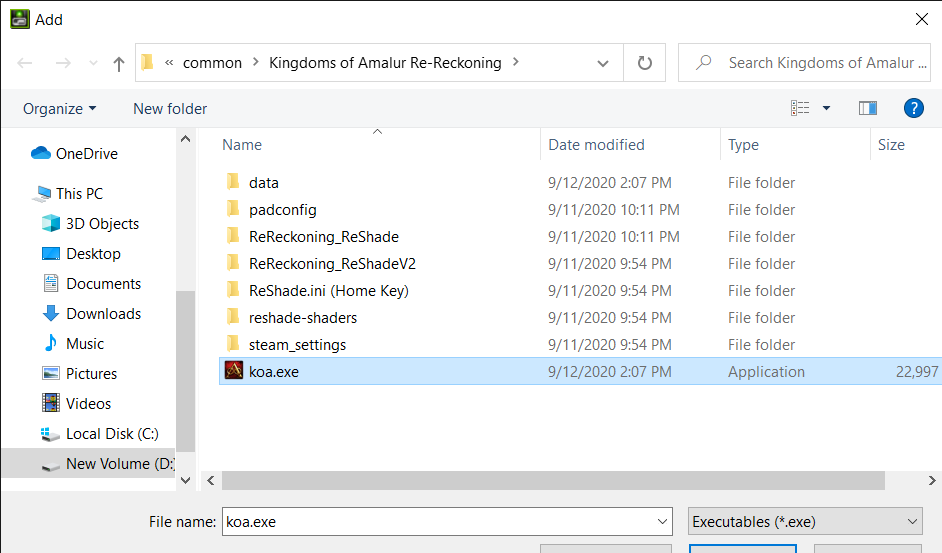This screenshot has height=553, width=942.
Task: Click the 'padconfig' folder name
Action: pos(282,210)
